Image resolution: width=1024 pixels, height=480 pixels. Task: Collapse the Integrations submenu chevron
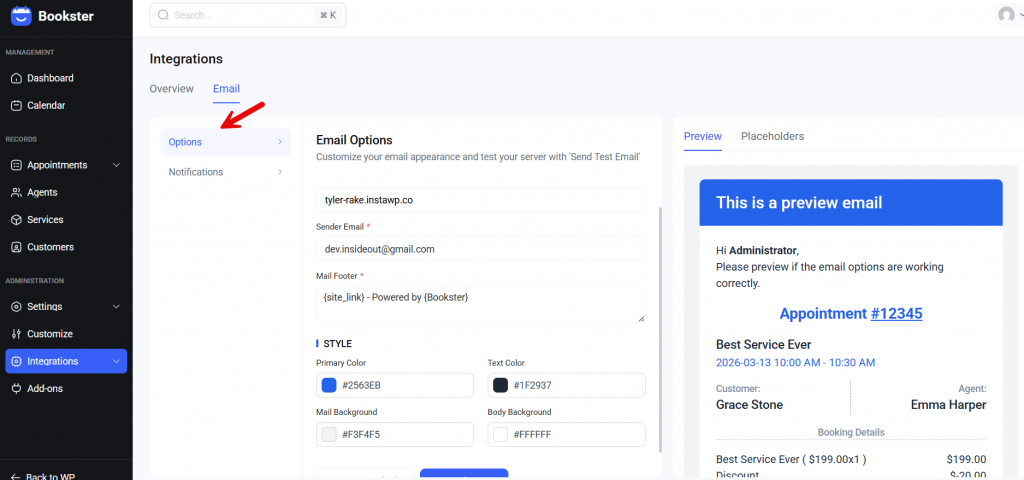(116, 362)
